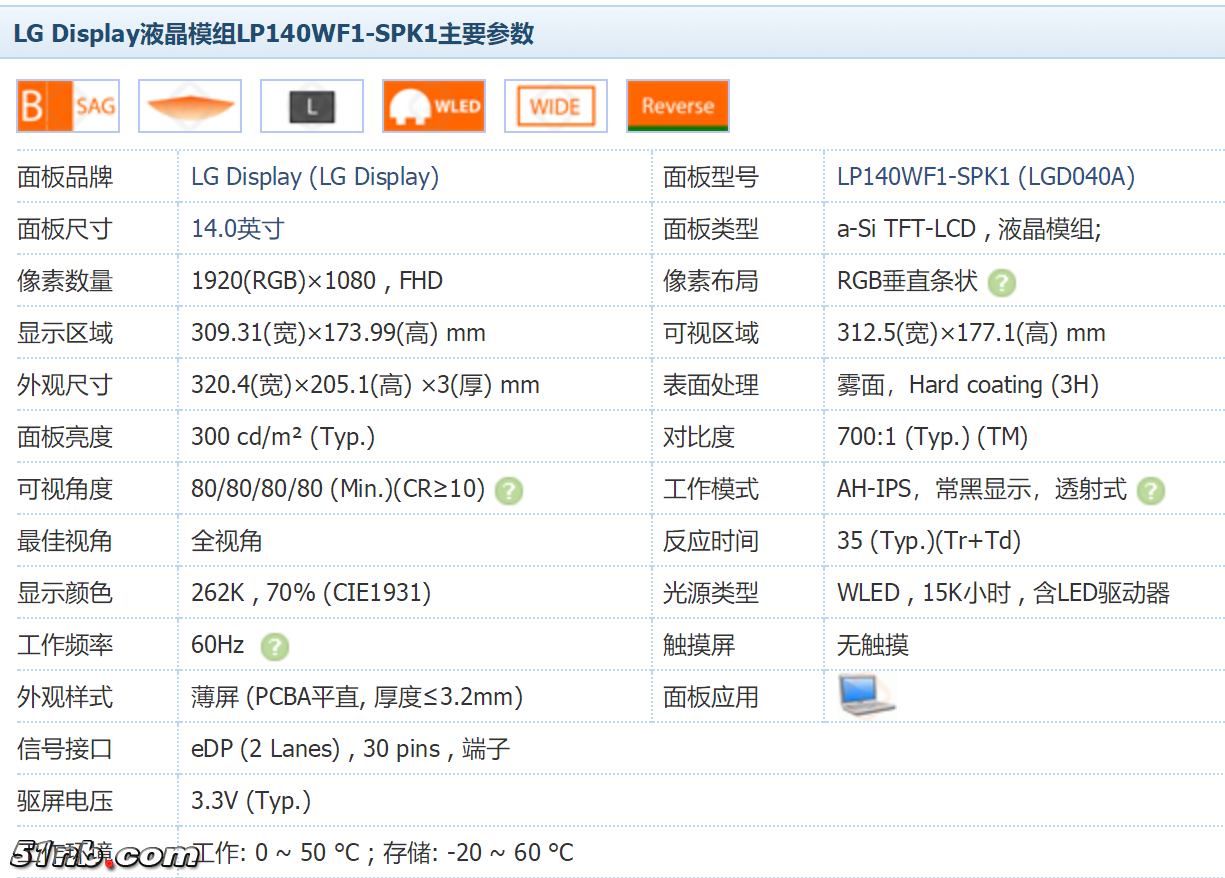This screenshot has height=878, width=1225.
Task: Open the 14.0英寸 panel size link
Action: point(237,229)
